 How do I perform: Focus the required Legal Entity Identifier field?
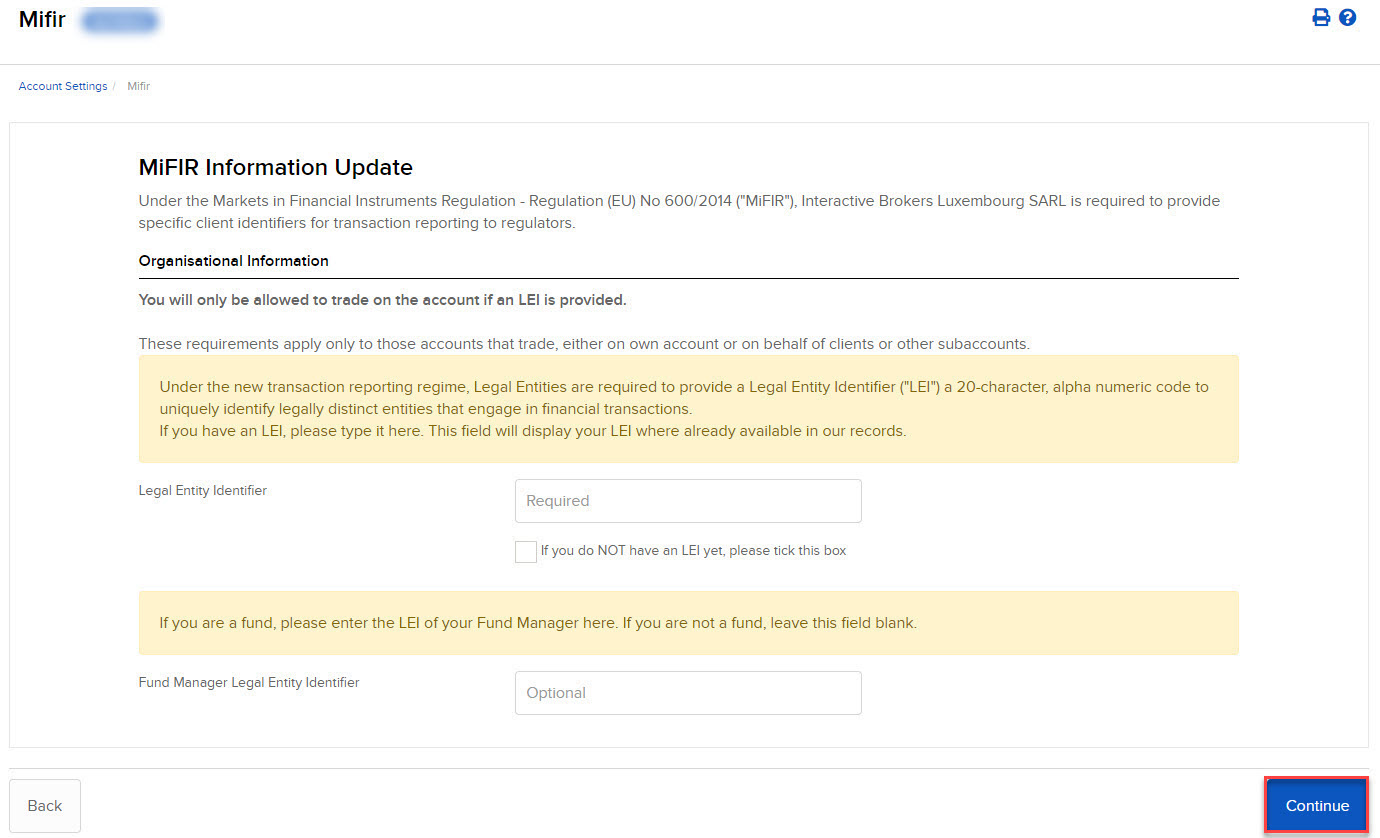(687, 501)
